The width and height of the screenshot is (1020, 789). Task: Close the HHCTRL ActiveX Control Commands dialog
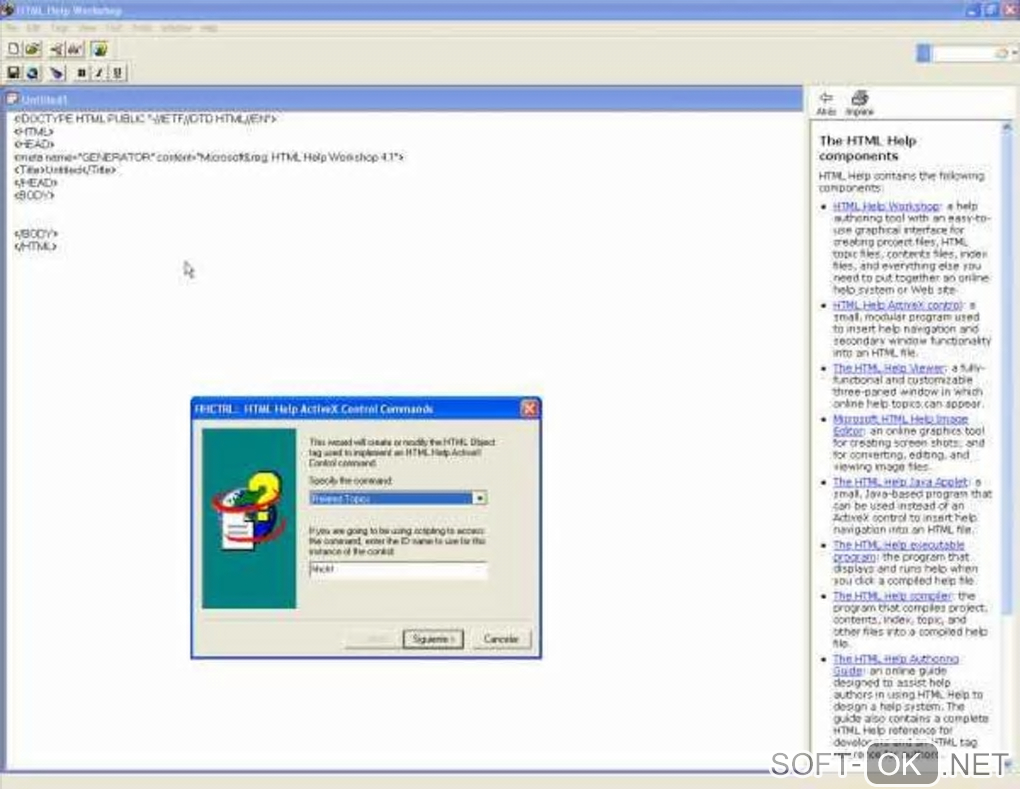tap(530, 408)
